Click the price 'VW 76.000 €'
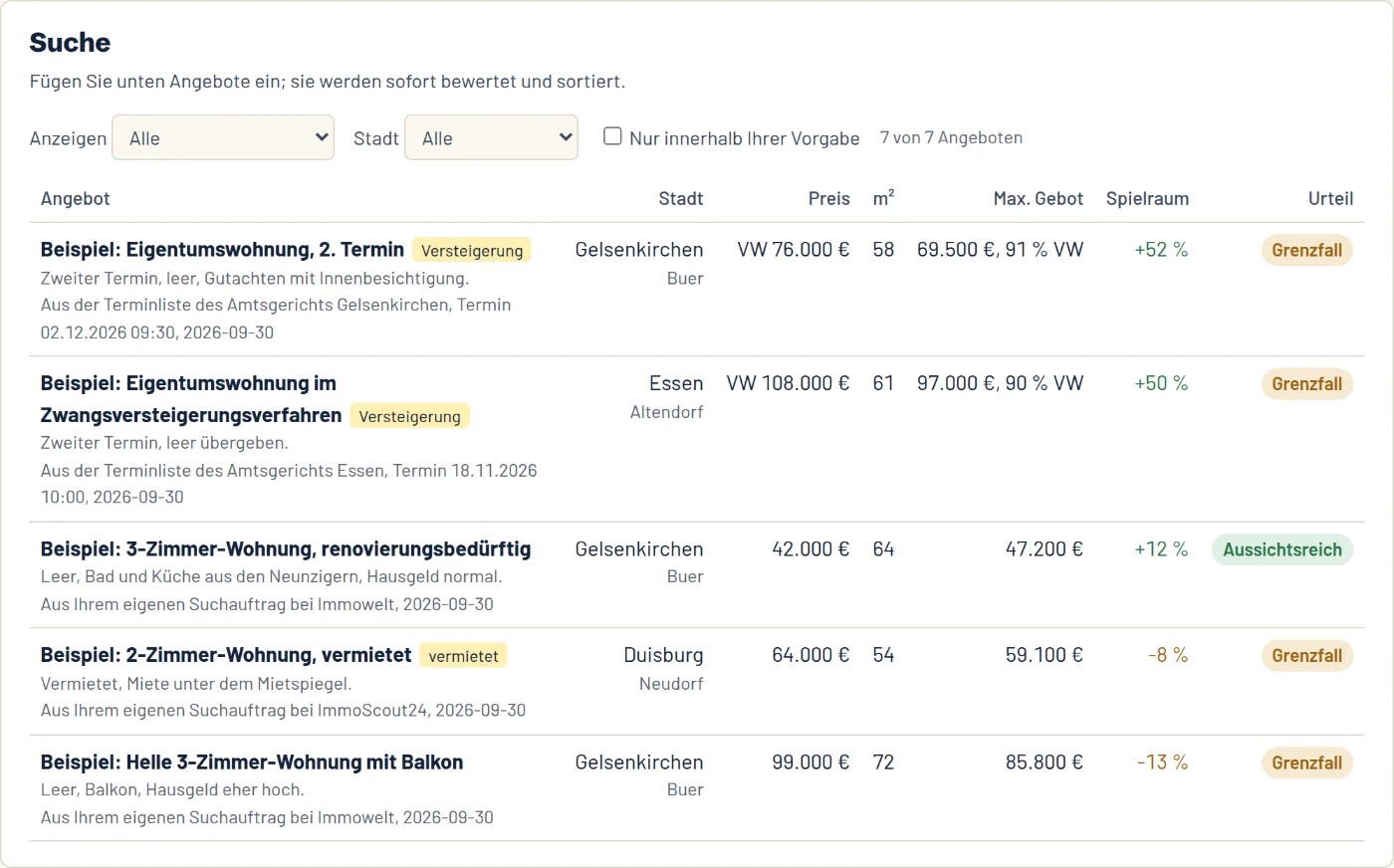This screenshot has height=868, width=1394. (794, 250)
